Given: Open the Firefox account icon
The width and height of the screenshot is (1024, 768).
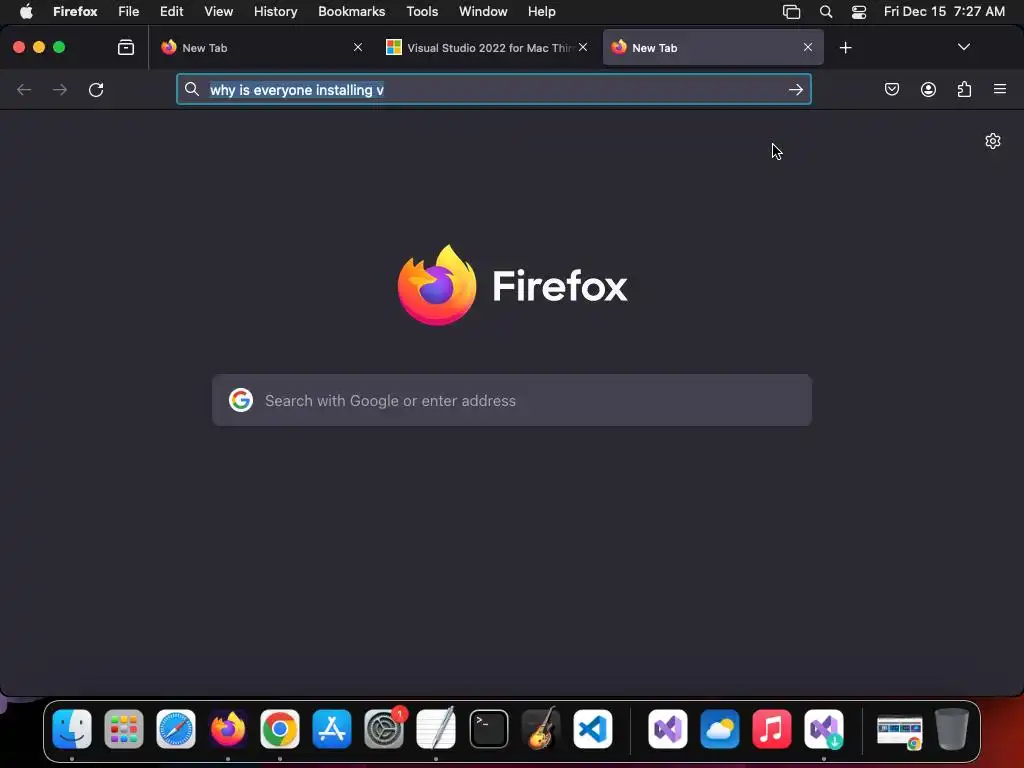Looking at the screenshot, I should pyautogui.click(x=928, y=89).
